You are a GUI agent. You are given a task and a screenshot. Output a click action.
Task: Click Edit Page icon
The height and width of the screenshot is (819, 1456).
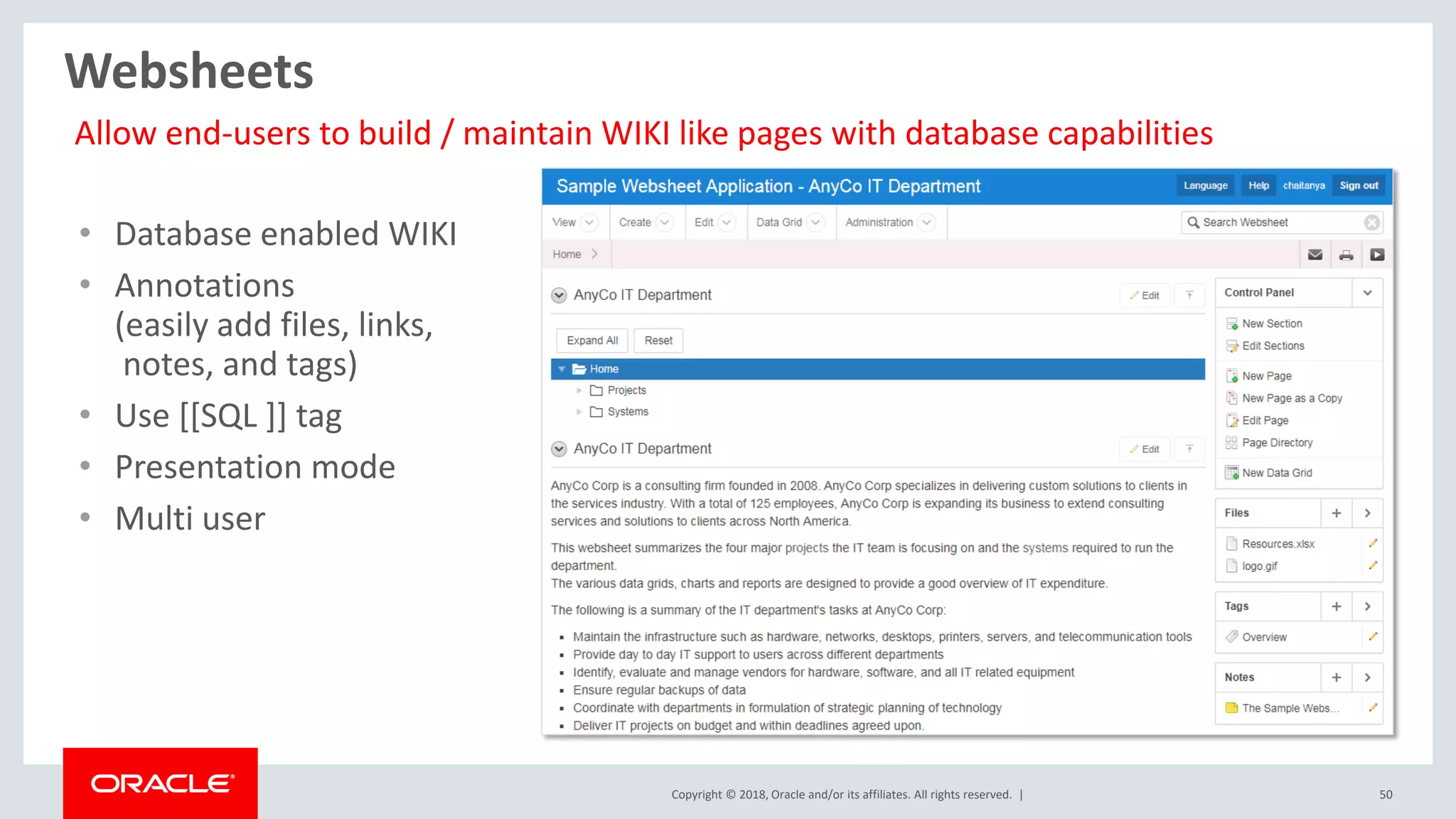[1232, 420]
